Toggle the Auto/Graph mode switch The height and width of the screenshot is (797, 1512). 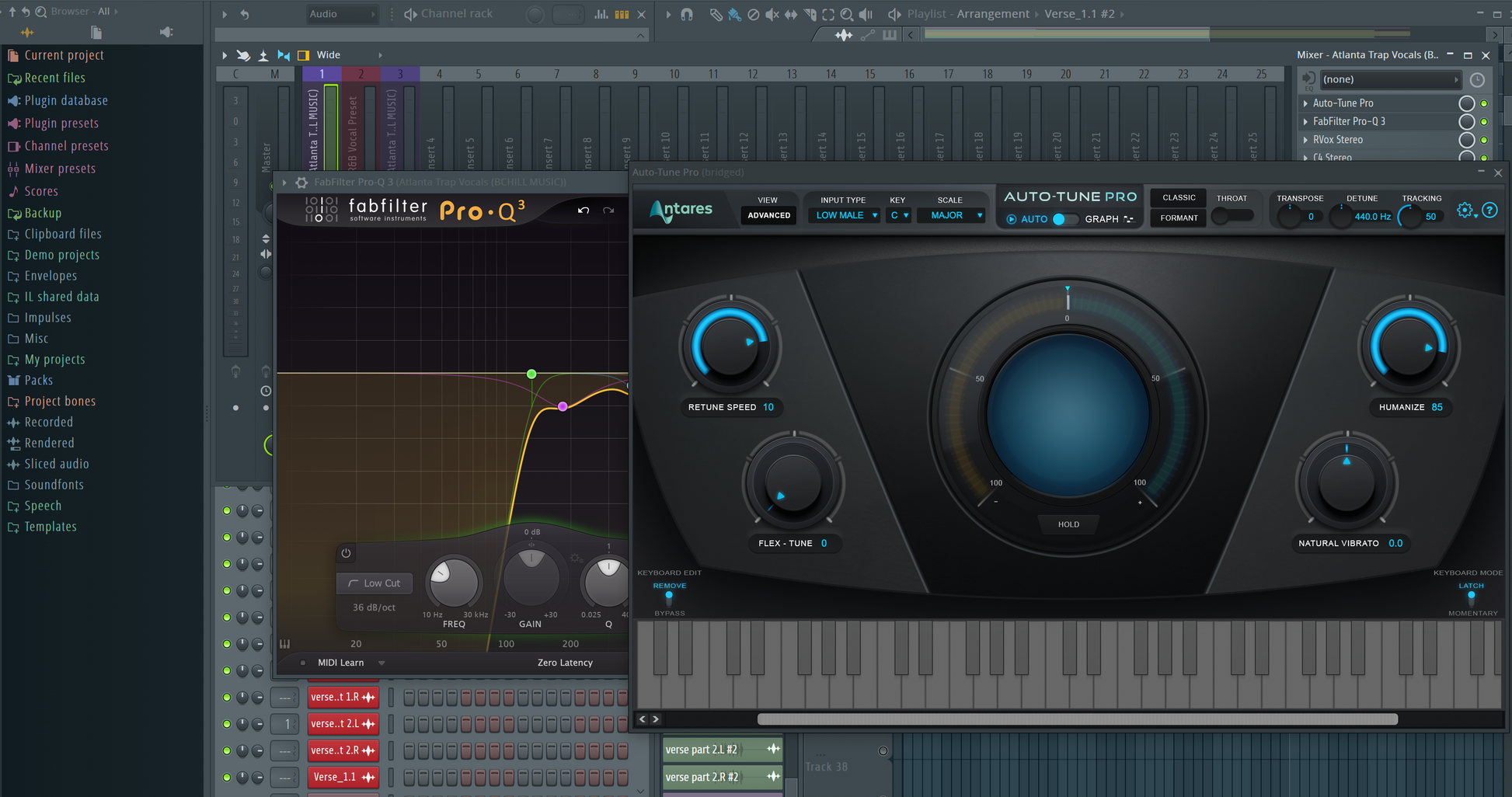1064,219
